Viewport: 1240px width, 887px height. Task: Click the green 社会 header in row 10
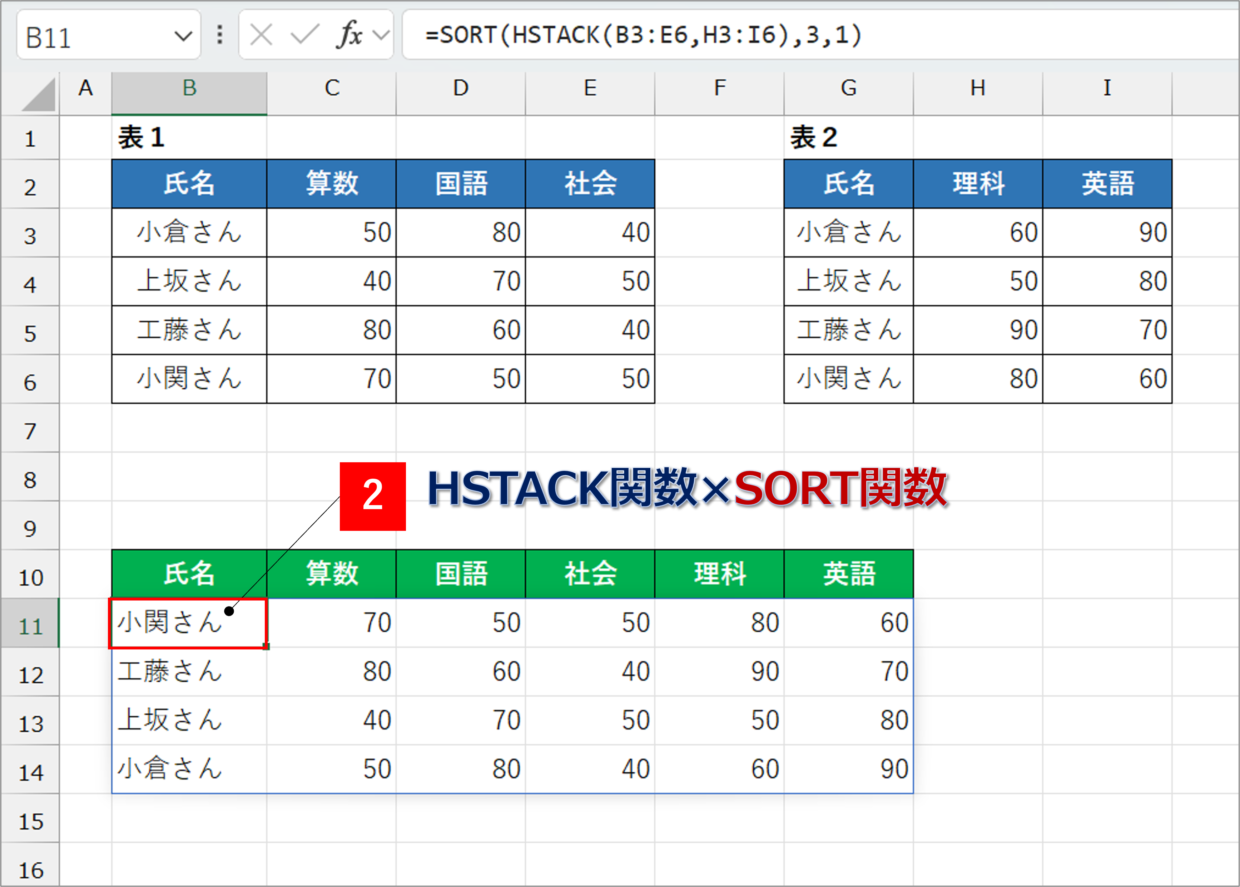[x=590, y=574]
